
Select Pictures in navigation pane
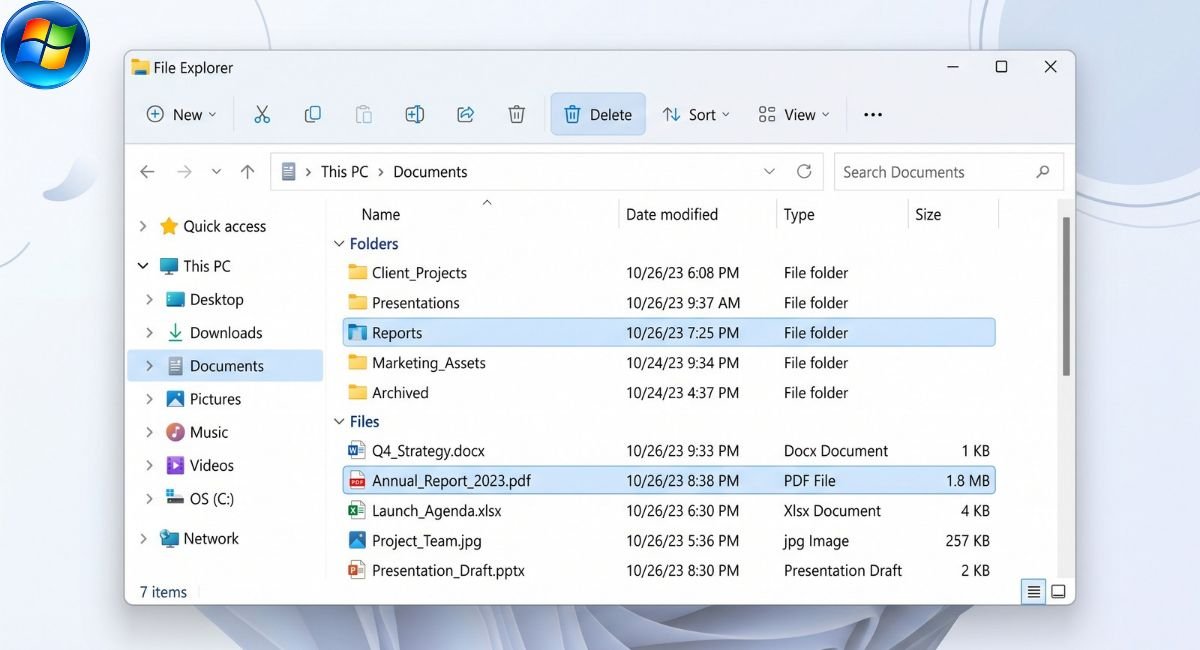tap(204, 399)
